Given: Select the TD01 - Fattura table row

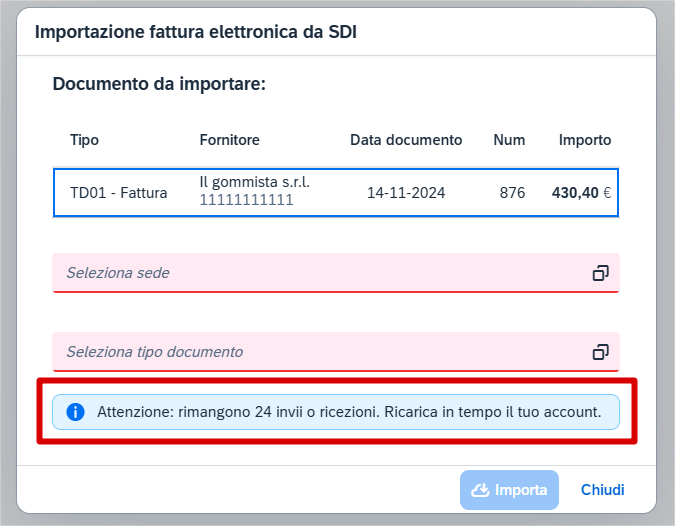Looking at the screenshot, I should 336,192.
